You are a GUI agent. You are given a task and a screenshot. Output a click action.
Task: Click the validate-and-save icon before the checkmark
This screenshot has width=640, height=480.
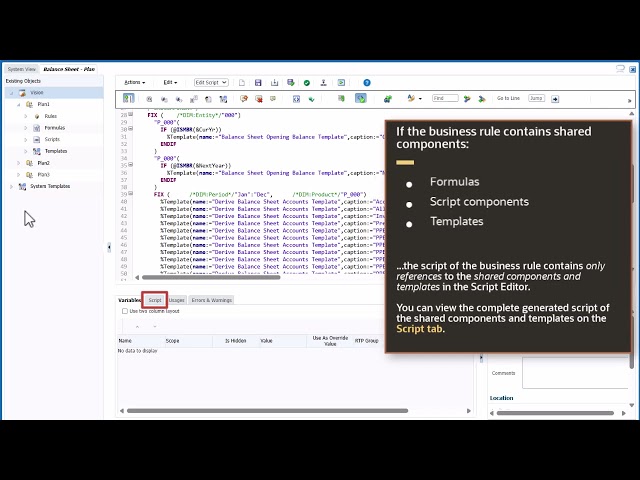pyautogui.click(x=291, y=82)
